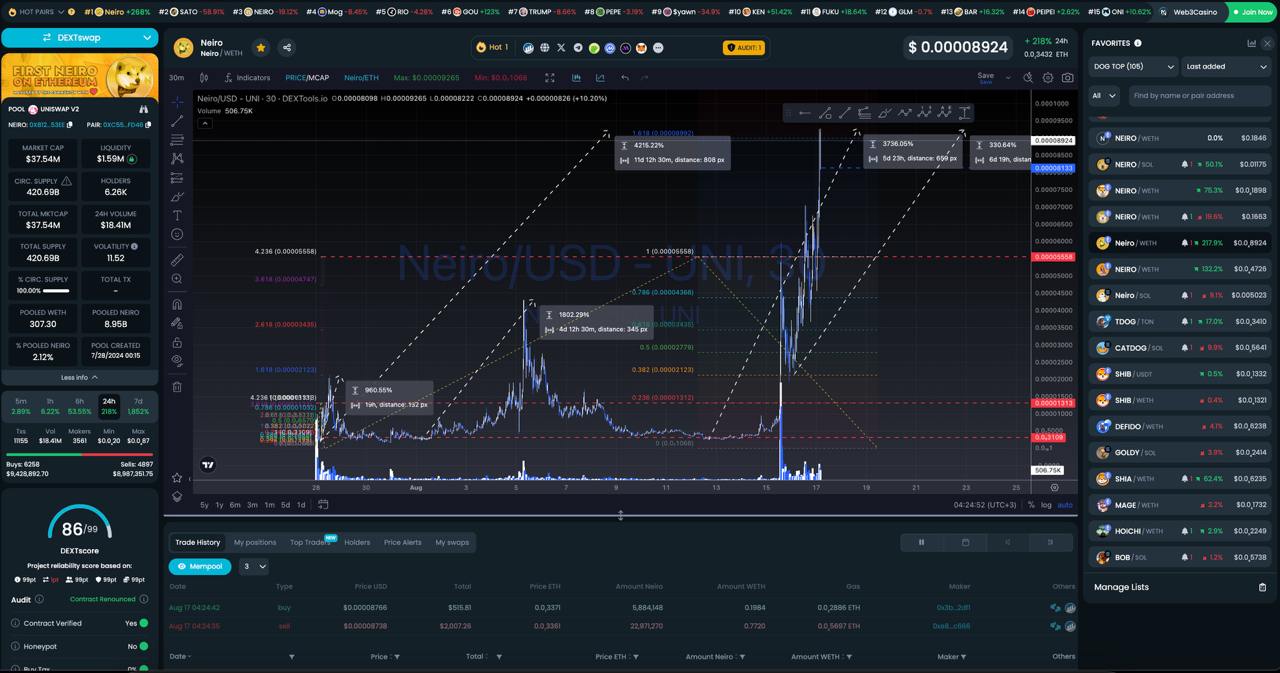The image size is (1280, 673).
Task: Open DOG TOP (105) list dropdown
Action: pyautogui.click(x=1133, y=67)
